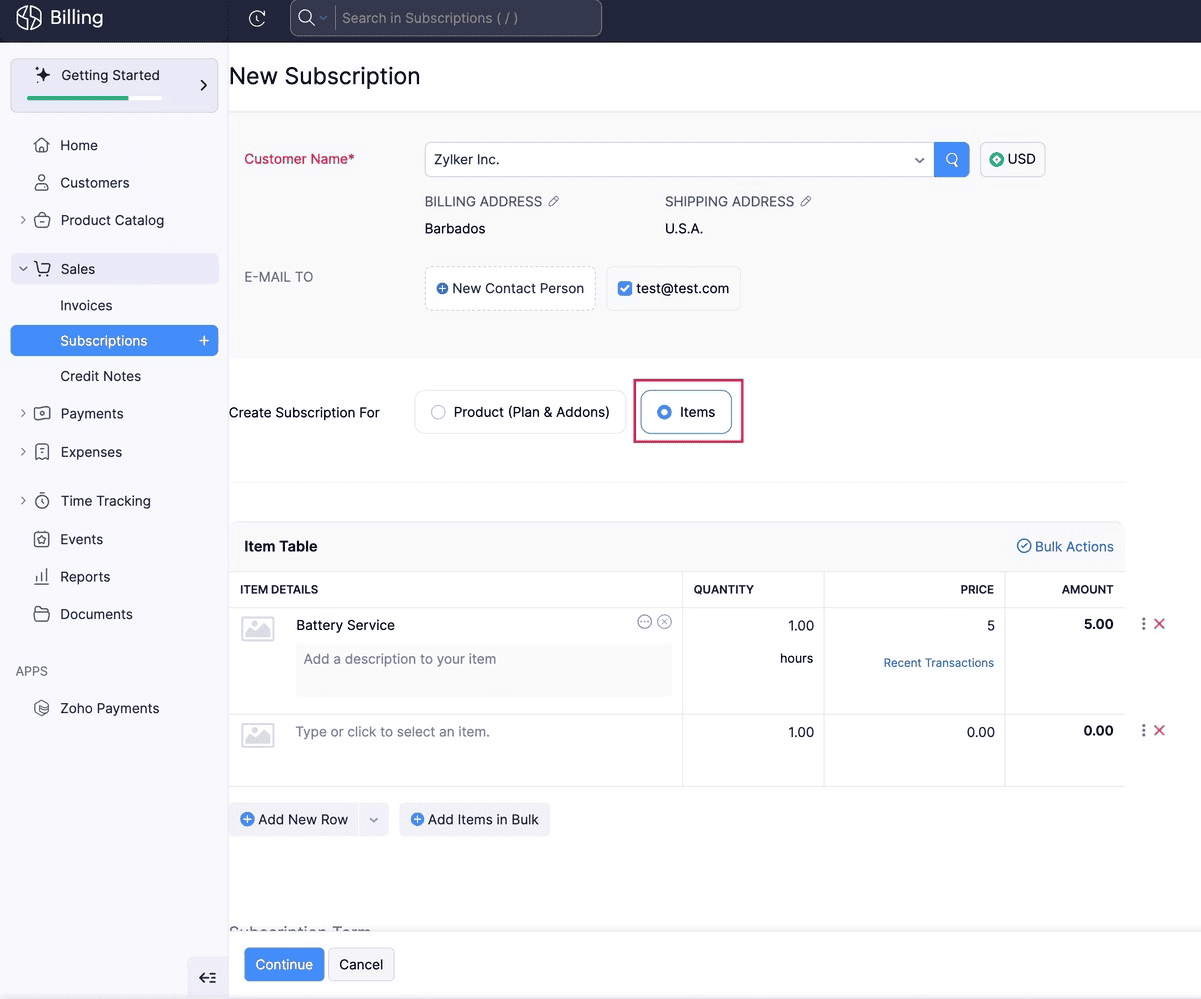This screenshot has height=999, width=1201.
Task: Click the Continue button
Action: click(284, 965)
